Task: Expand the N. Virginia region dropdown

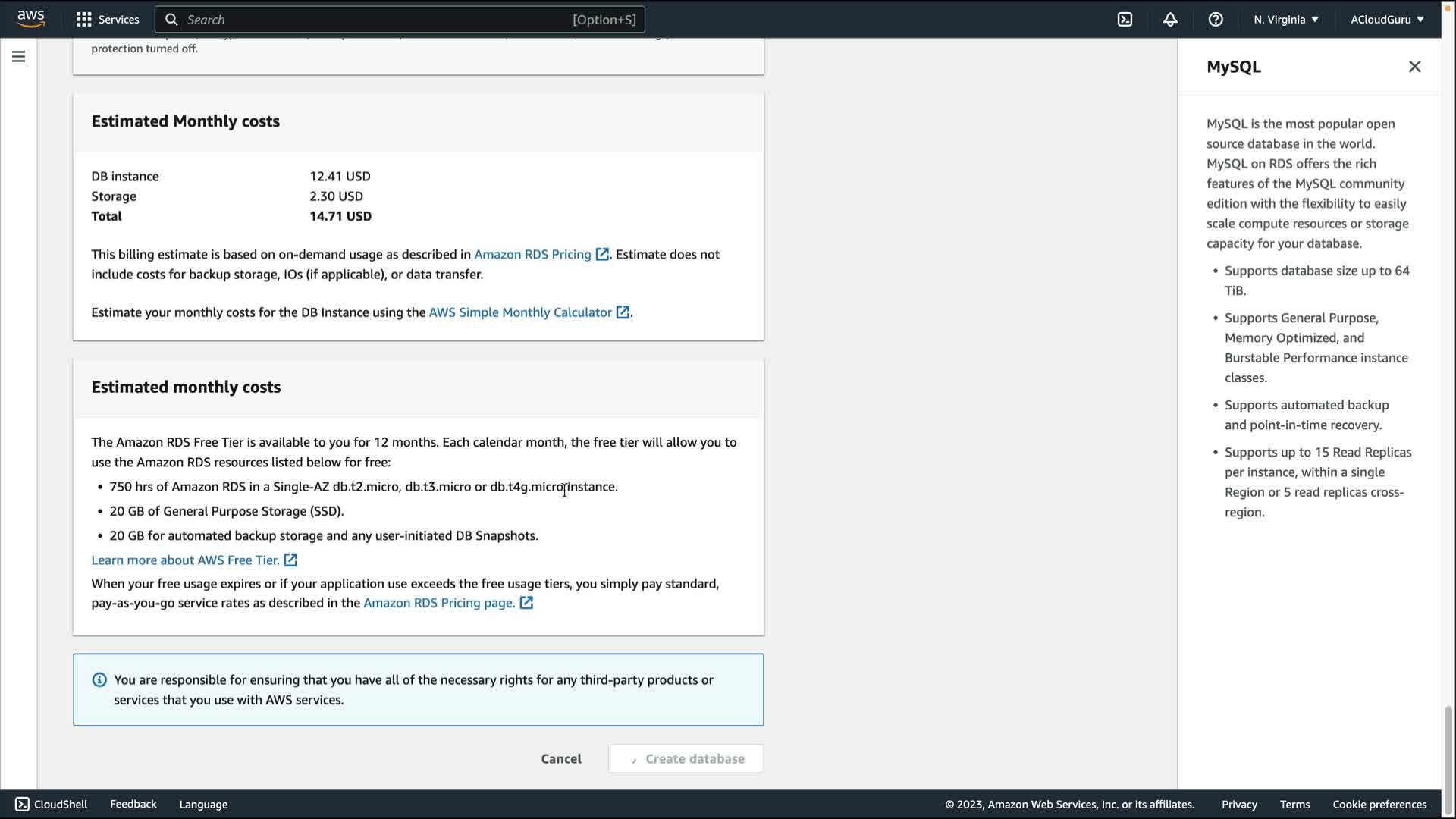Action: pyautogui.click(x=1286, y=19)
